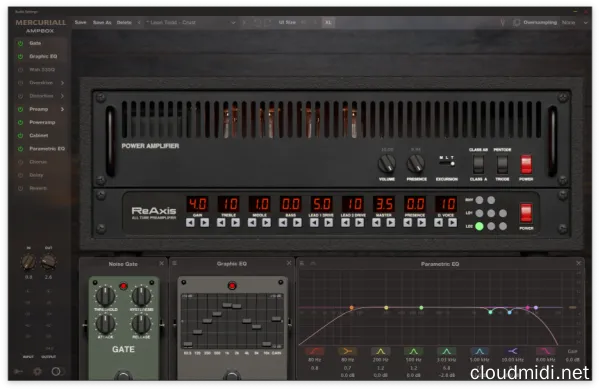Screen dimensions: 600x390
Task: Toggle the Graphic EQ power icon in the sidebar
Action: pos(21,56)
